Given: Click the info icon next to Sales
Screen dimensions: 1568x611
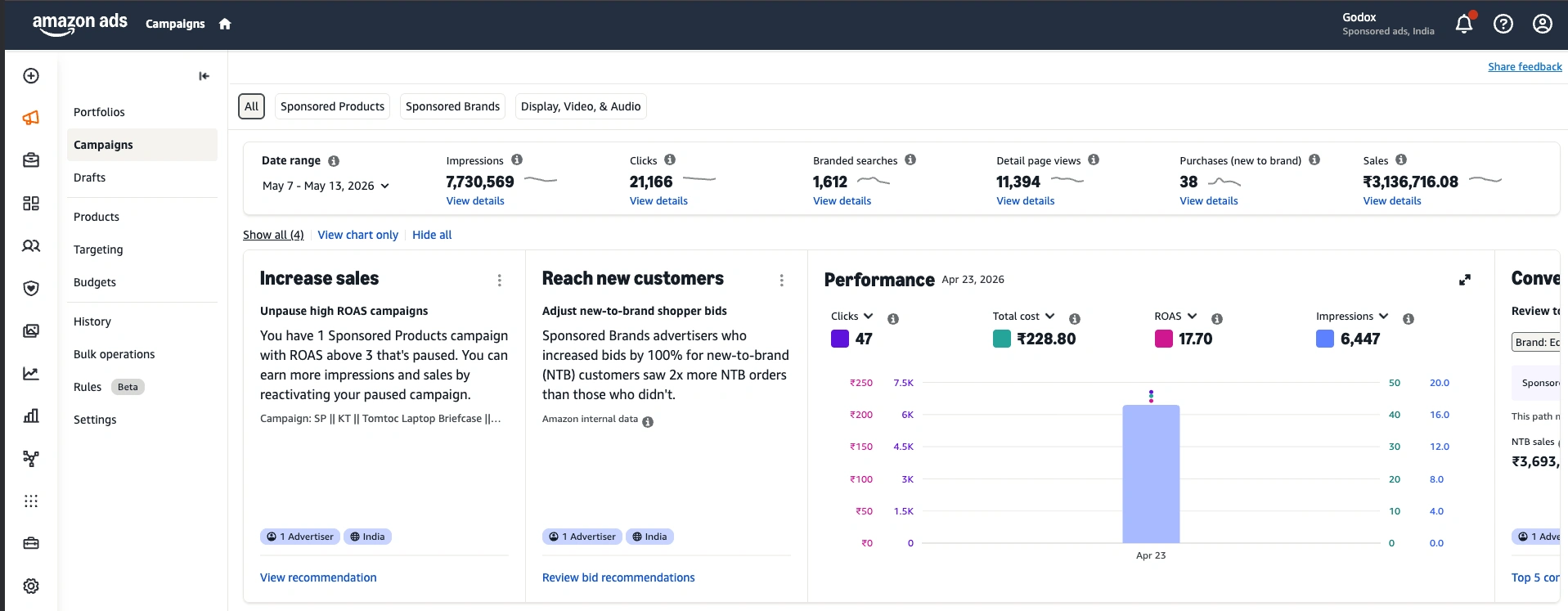Looking at the screenshot, I should click(x=1401, y=159).
